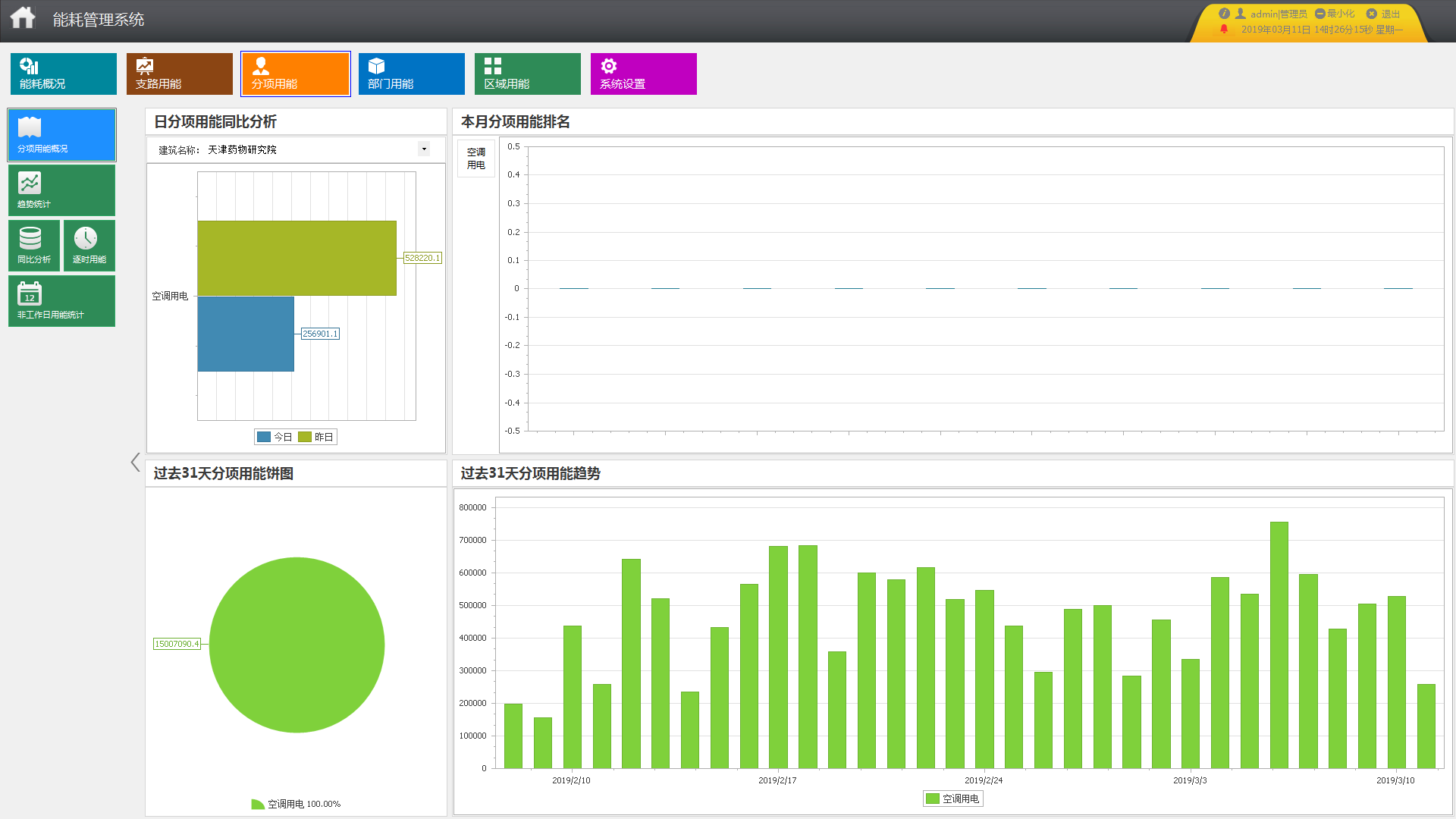Click admin user profile icon
The height and width of the screenshot is (819, 1456).
point(1241,14)
